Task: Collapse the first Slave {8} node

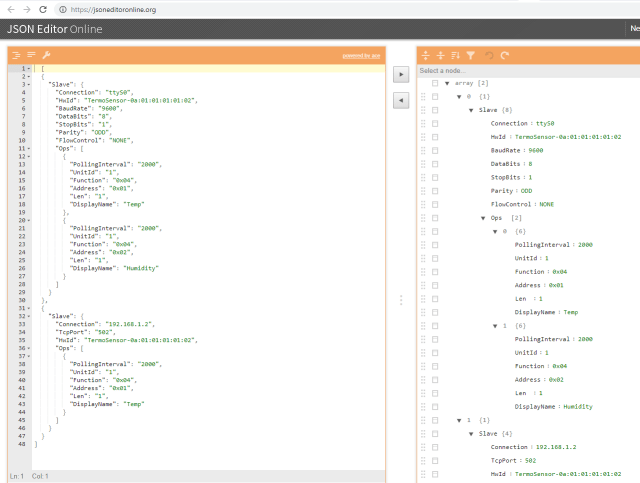Action: [x=471, y=110]
